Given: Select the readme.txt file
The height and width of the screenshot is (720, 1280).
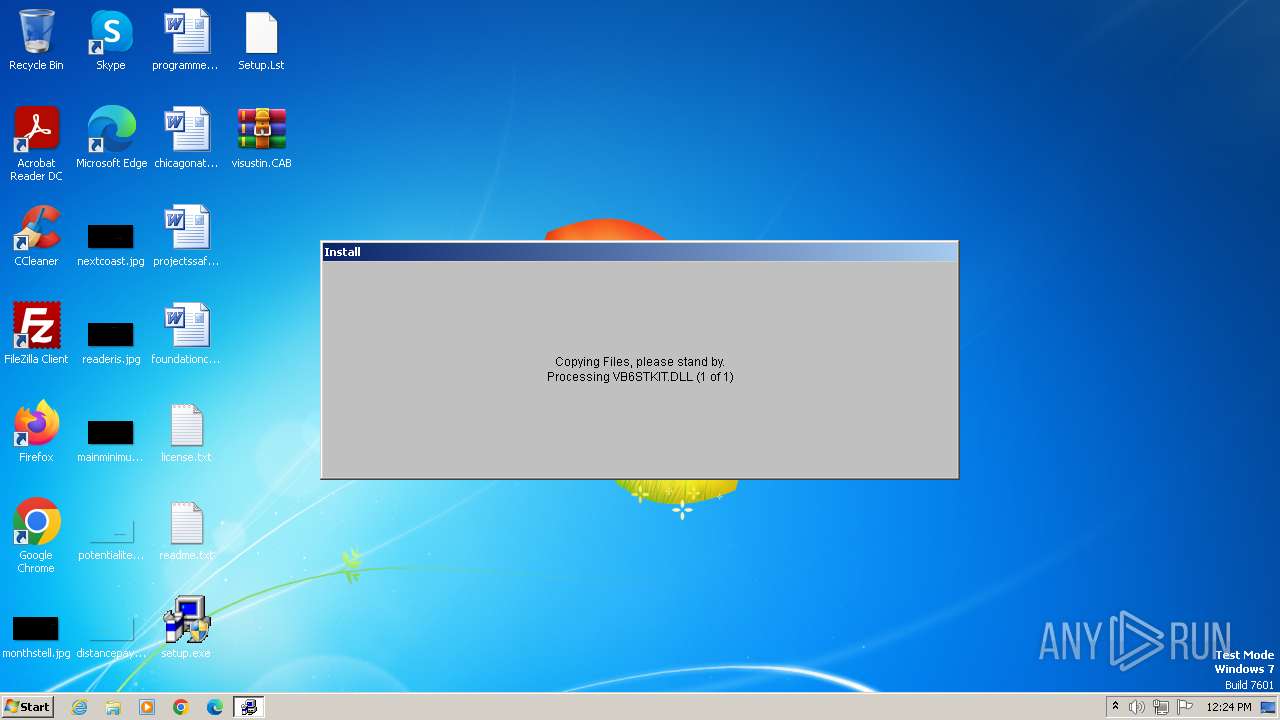Looking at the screenshot, I should click(x=186, y=530).
